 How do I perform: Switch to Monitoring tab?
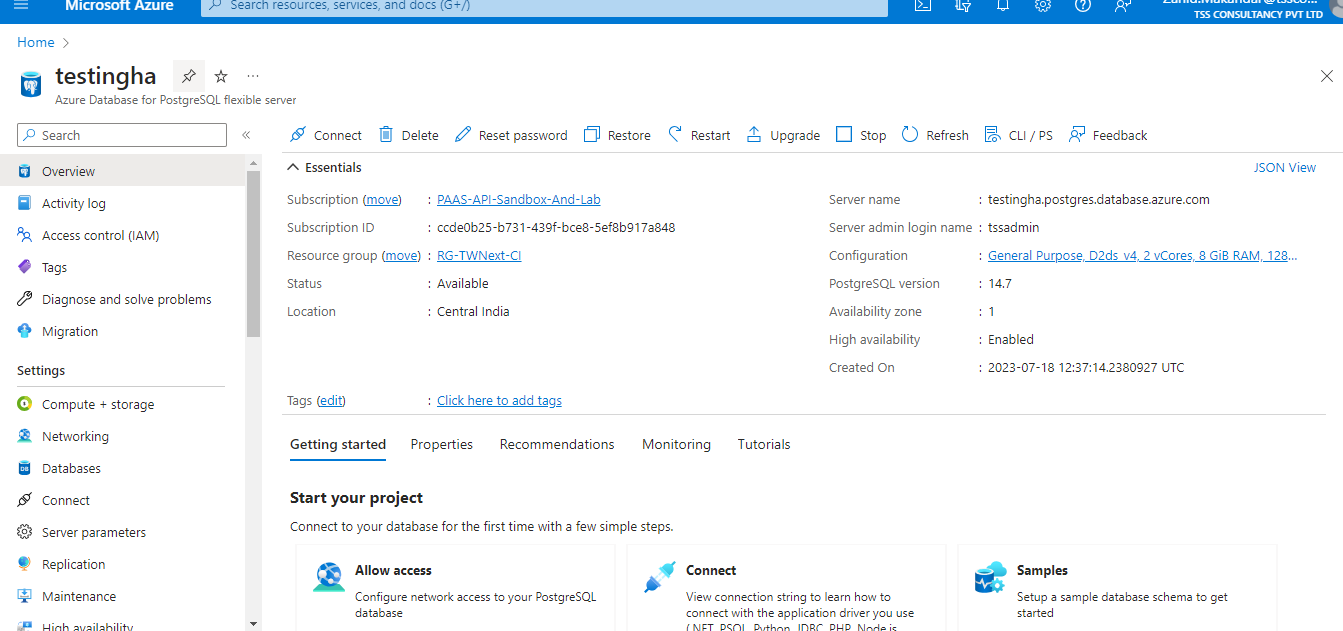676,445
